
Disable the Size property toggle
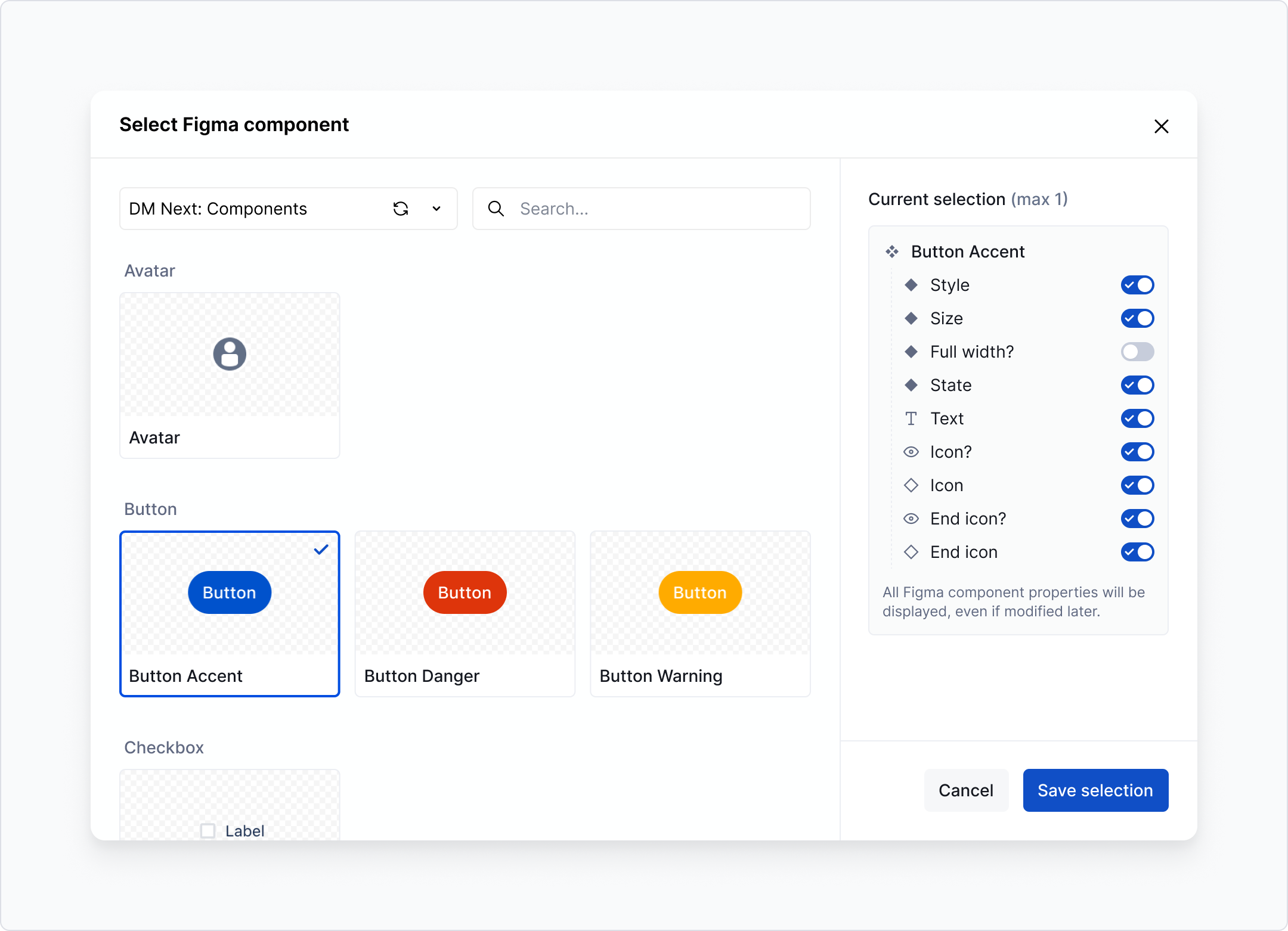point(1137,318)
